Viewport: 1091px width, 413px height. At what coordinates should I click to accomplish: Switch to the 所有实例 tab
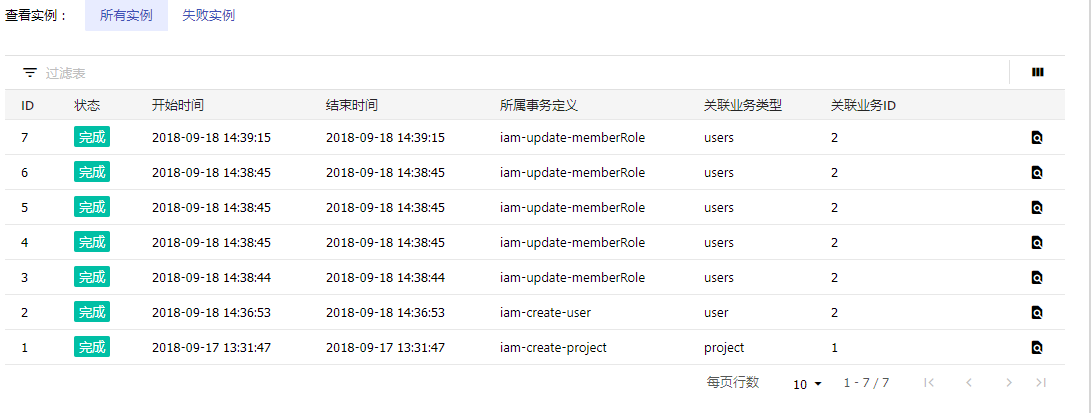click(126, 15)
